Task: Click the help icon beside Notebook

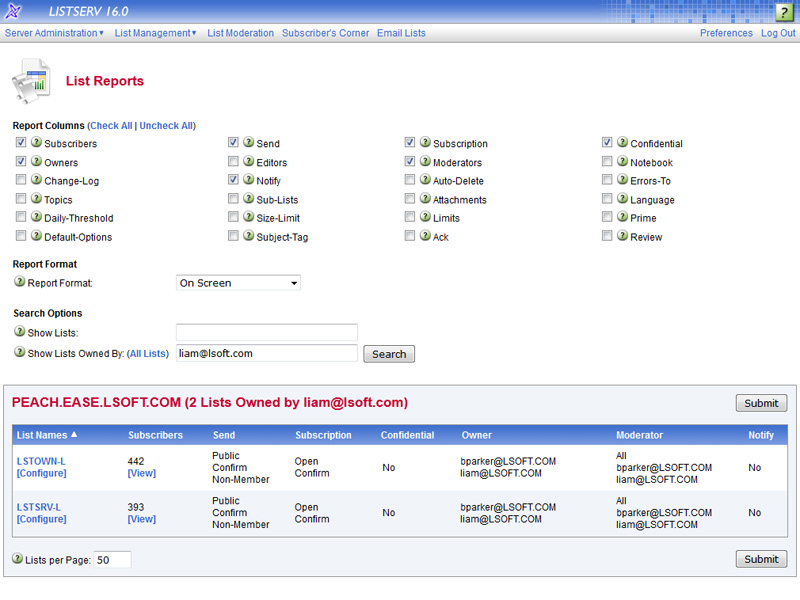Action: pyautogui.click(x=622, y=161)
